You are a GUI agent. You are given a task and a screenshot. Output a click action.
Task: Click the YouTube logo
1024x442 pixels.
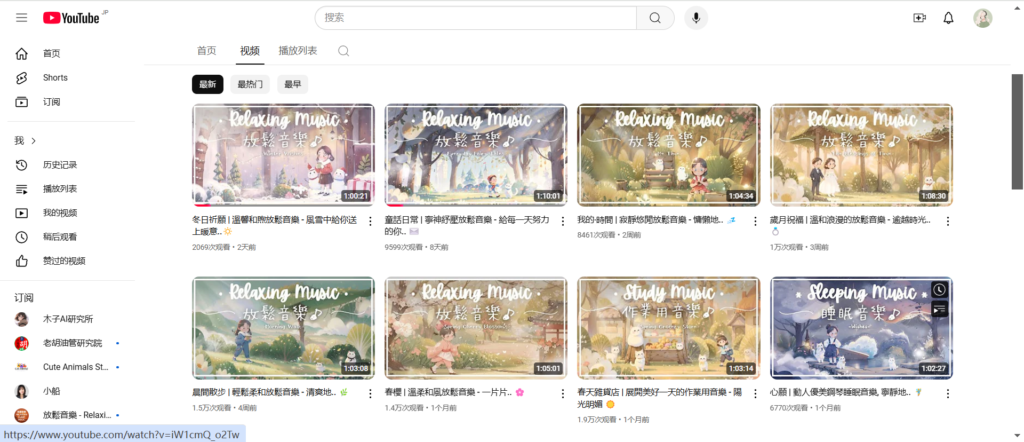(71, 18)
